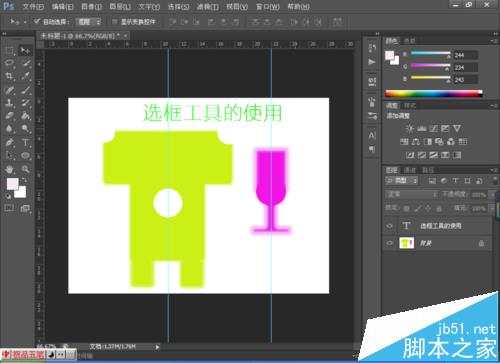Add a Levels adjustment layer

422,128
